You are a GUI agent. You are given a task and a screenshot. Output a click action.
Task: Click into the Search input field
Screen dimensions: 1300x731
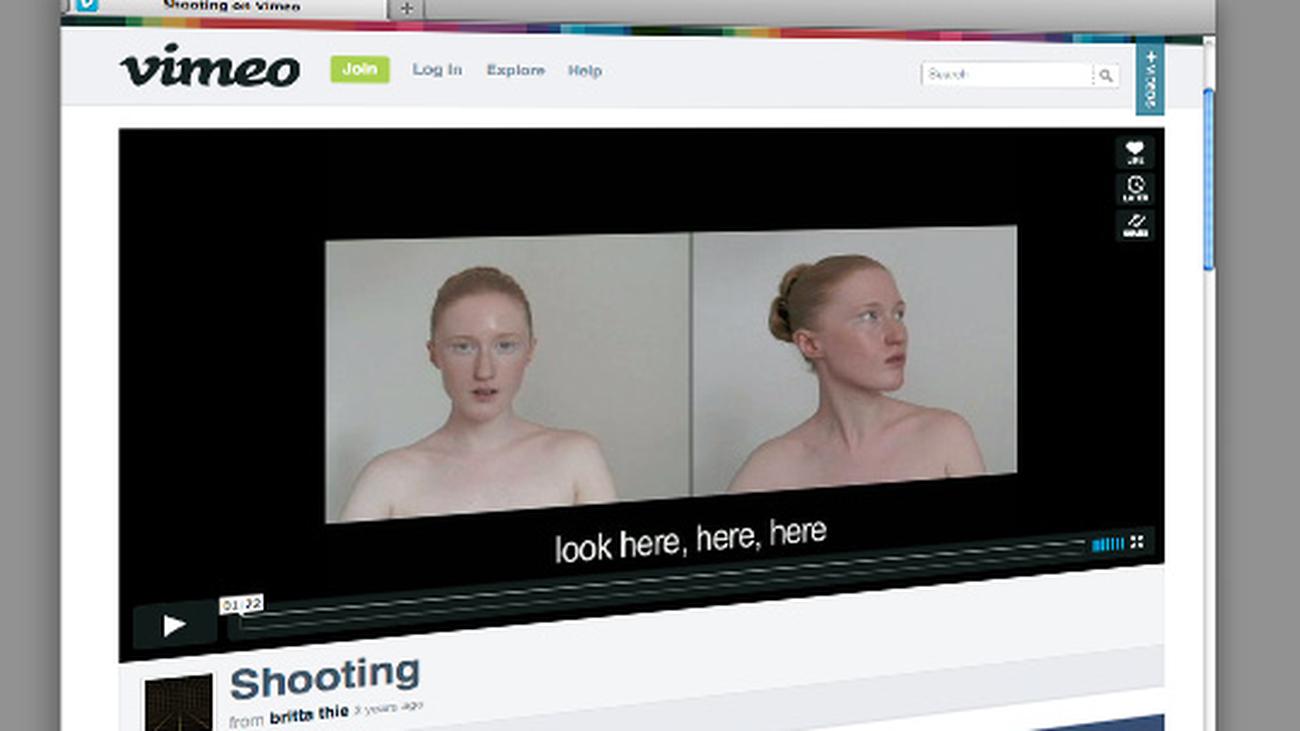1005,75
